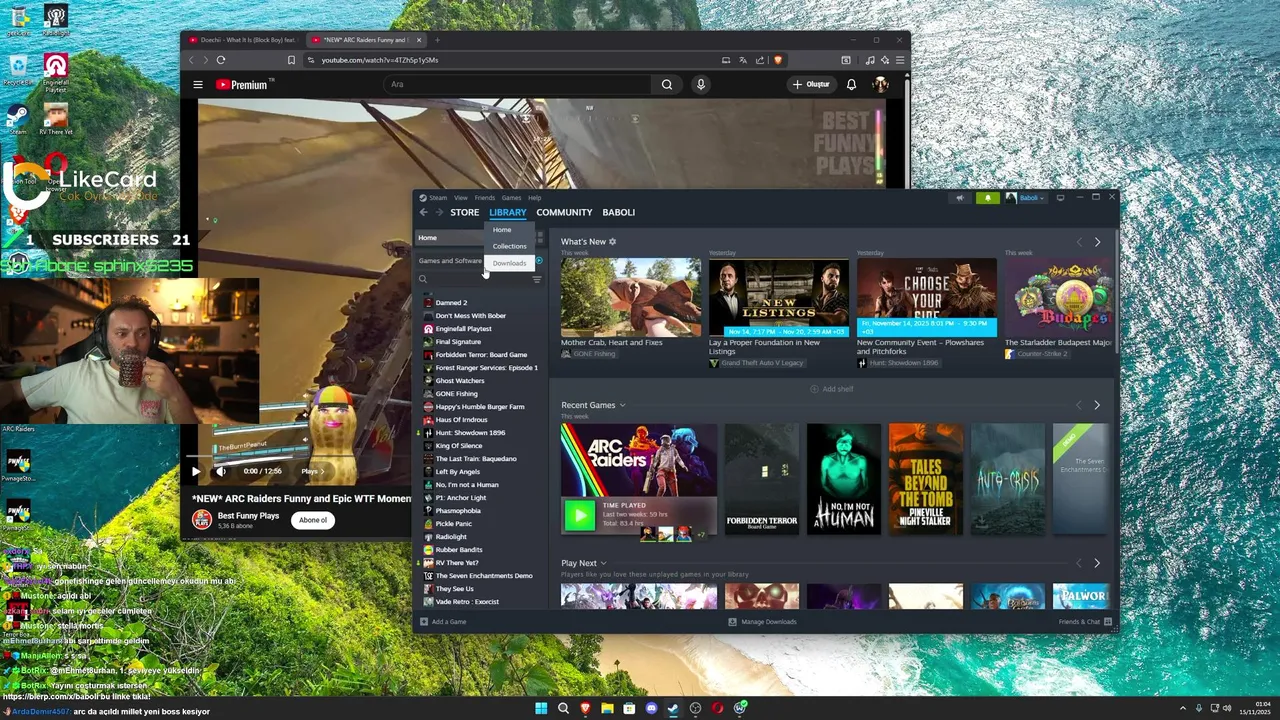
Task: Open new browser tab plus button
Action: 437,40
